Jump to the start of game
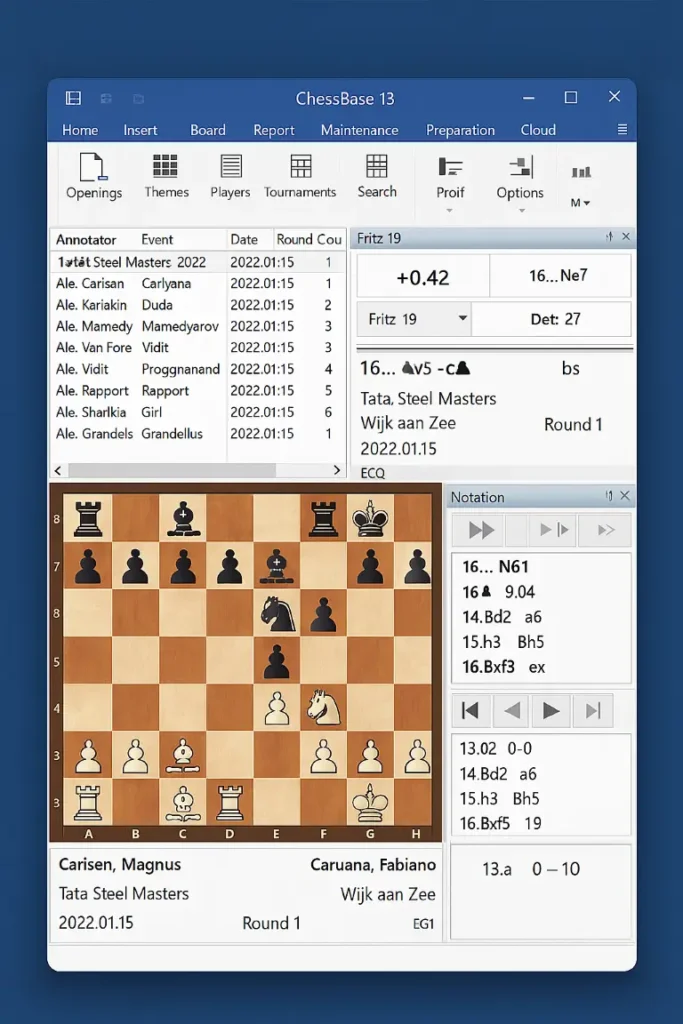Viewport: 683px width, 1024px height. pos(470,710)
